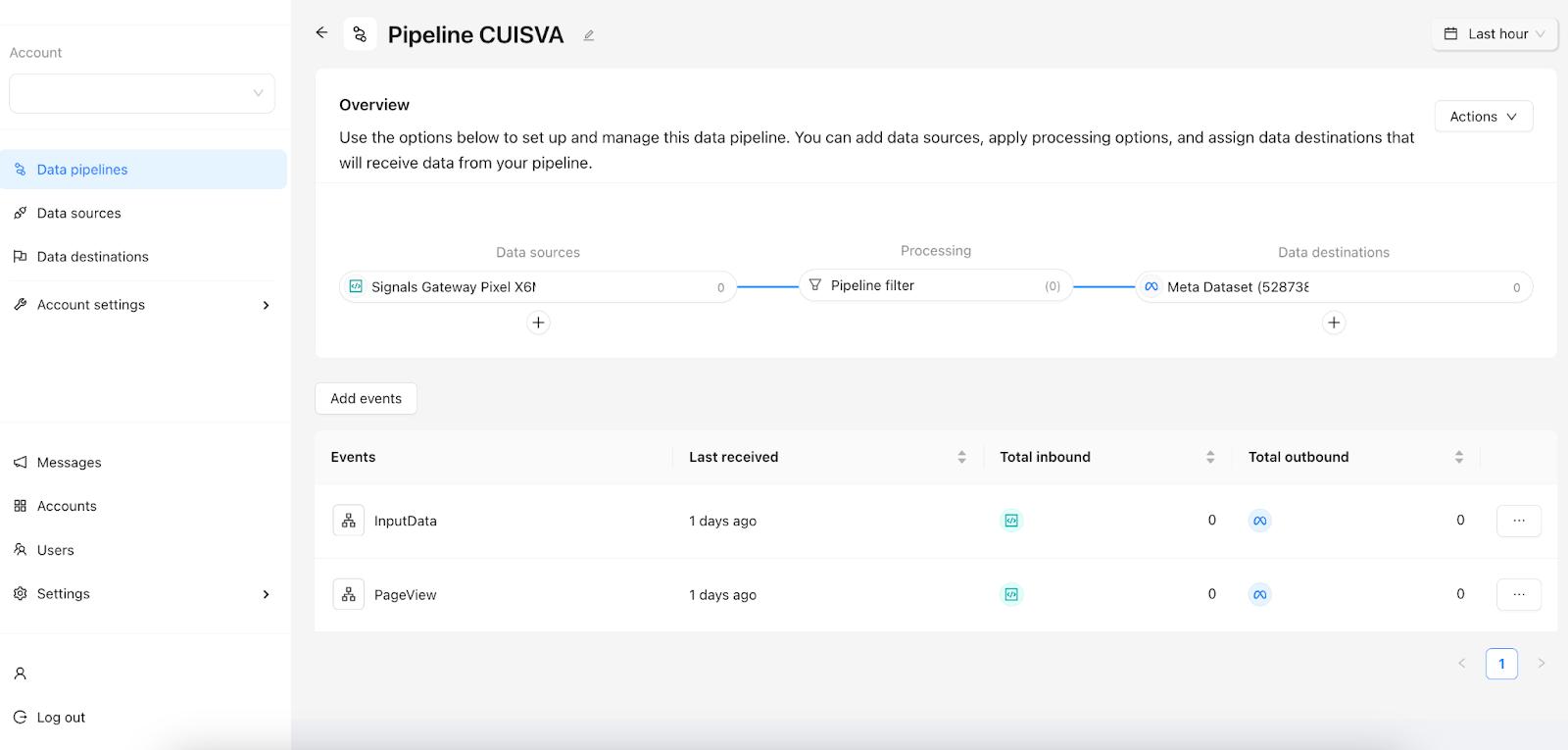Open the more options menu for PageView
This screenshot has height=750, width=1568.
(1519, 594)
